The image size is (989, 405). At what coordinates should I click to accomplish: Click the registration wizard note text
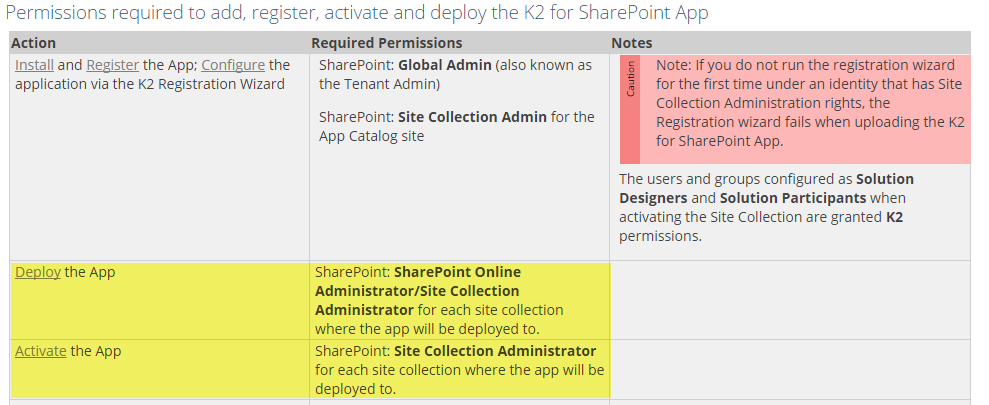[810, 103]
